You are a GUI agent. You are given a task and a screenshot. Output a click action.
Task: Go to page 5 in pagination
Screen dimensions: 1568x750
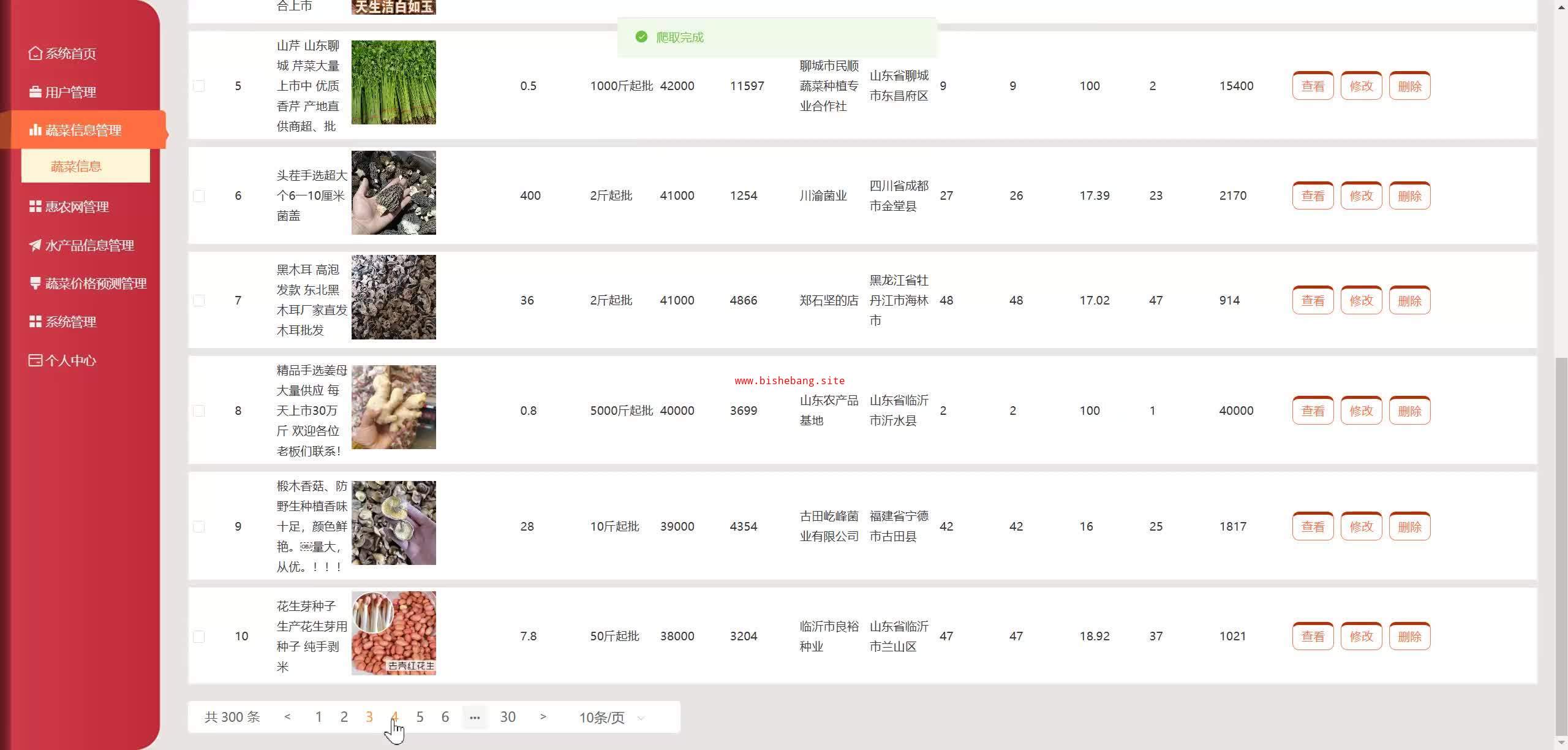tap(420, 717)
